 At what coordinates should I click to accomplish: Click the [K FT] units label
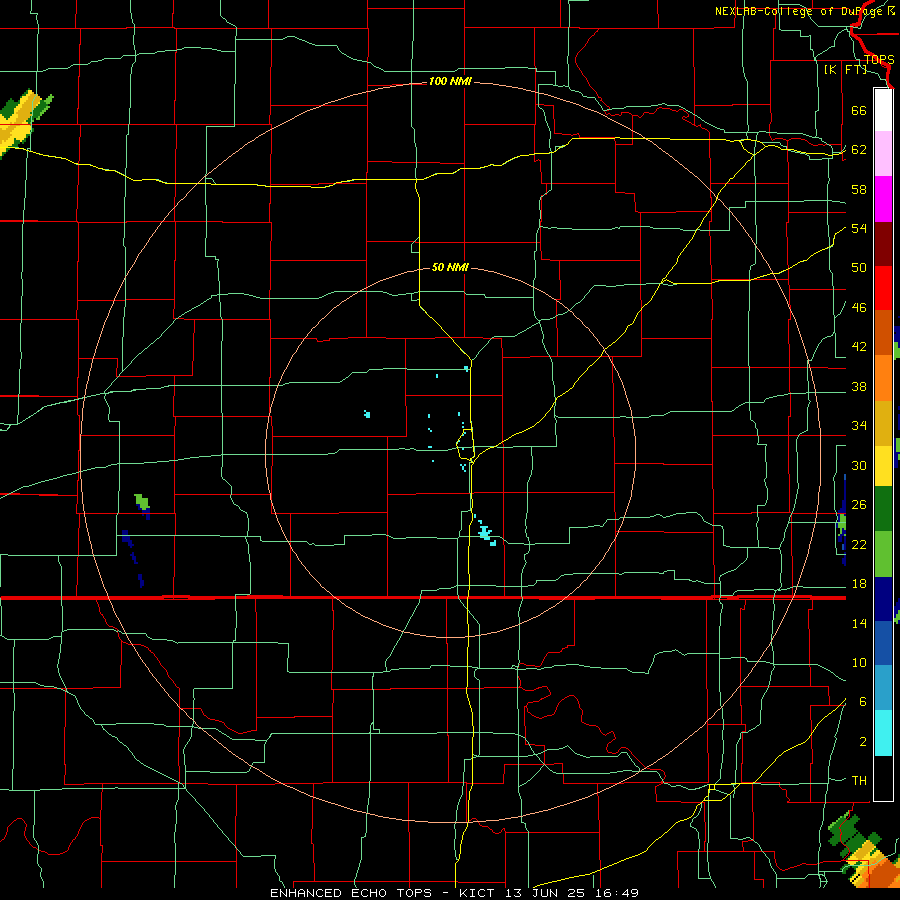[x=845, y=69]
